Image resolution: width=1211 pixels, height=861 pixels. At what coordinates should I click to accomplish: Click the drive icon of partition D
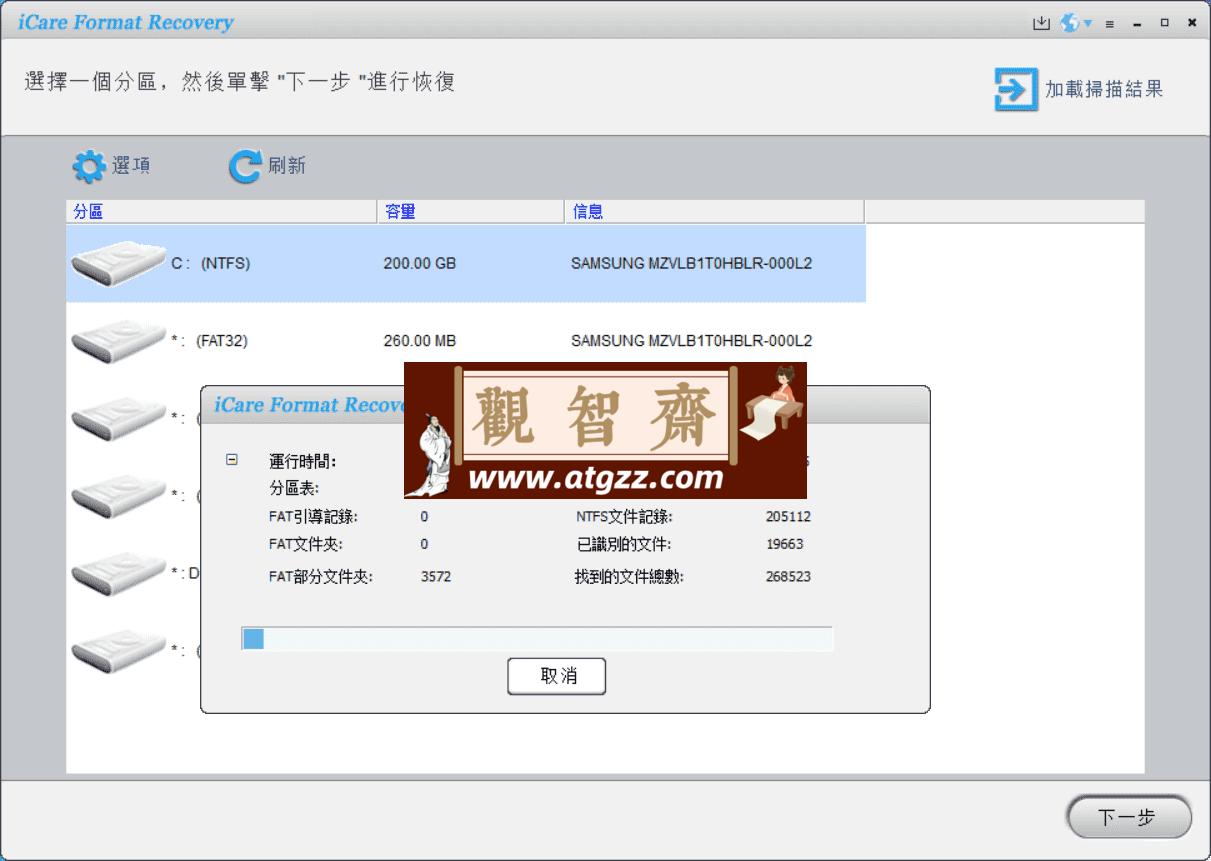pyautogui.click(x=118, y=572)
